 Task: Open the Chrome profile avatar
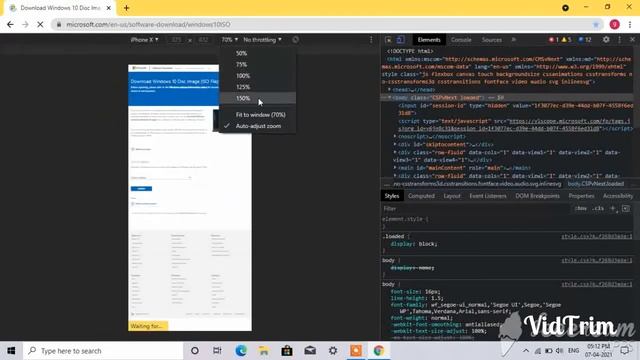614,24
